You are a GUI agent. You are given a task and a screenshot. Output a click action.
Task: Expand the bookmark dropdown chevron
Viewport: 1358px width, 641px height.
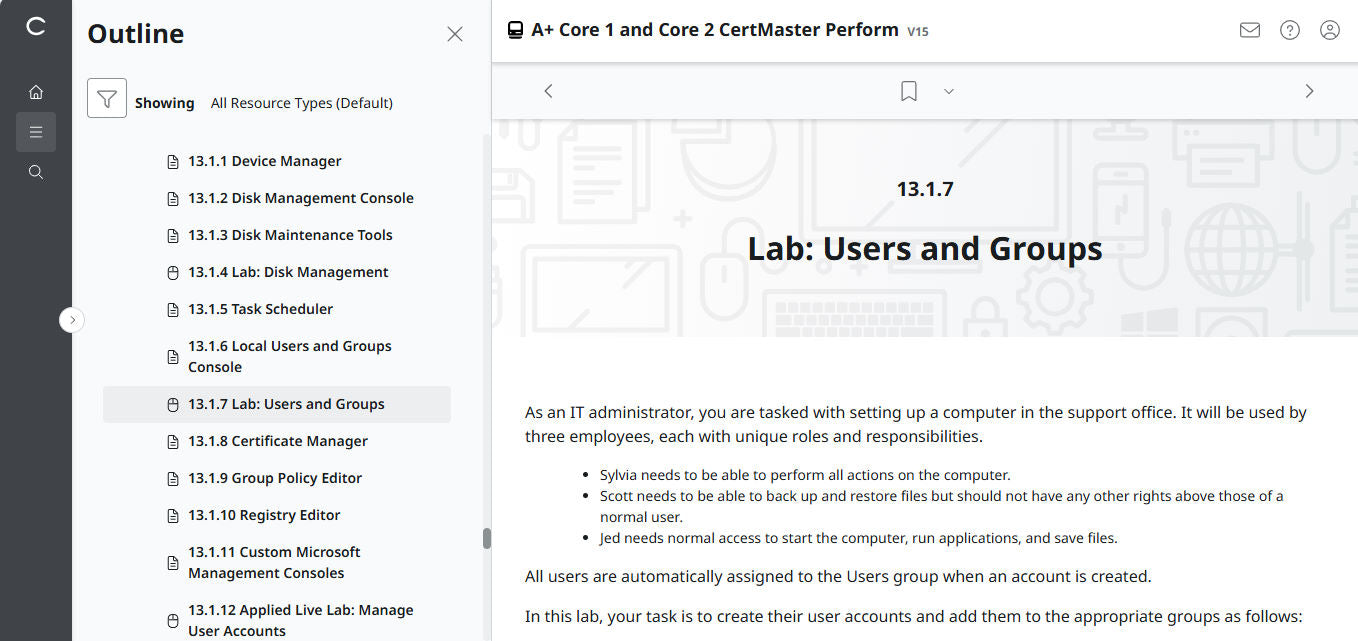pos(948,91)
